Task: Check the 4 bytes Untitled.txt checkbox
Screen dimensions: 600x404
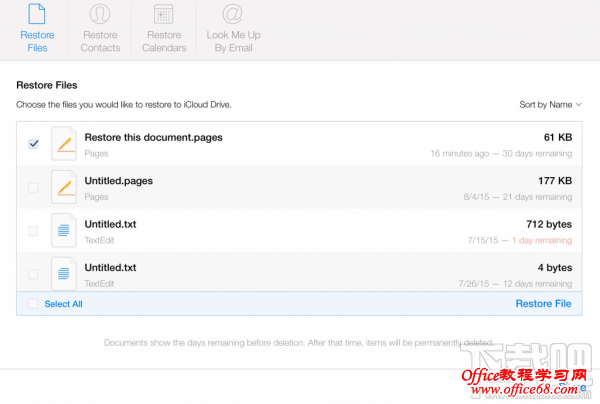Action: coord(33,274)
